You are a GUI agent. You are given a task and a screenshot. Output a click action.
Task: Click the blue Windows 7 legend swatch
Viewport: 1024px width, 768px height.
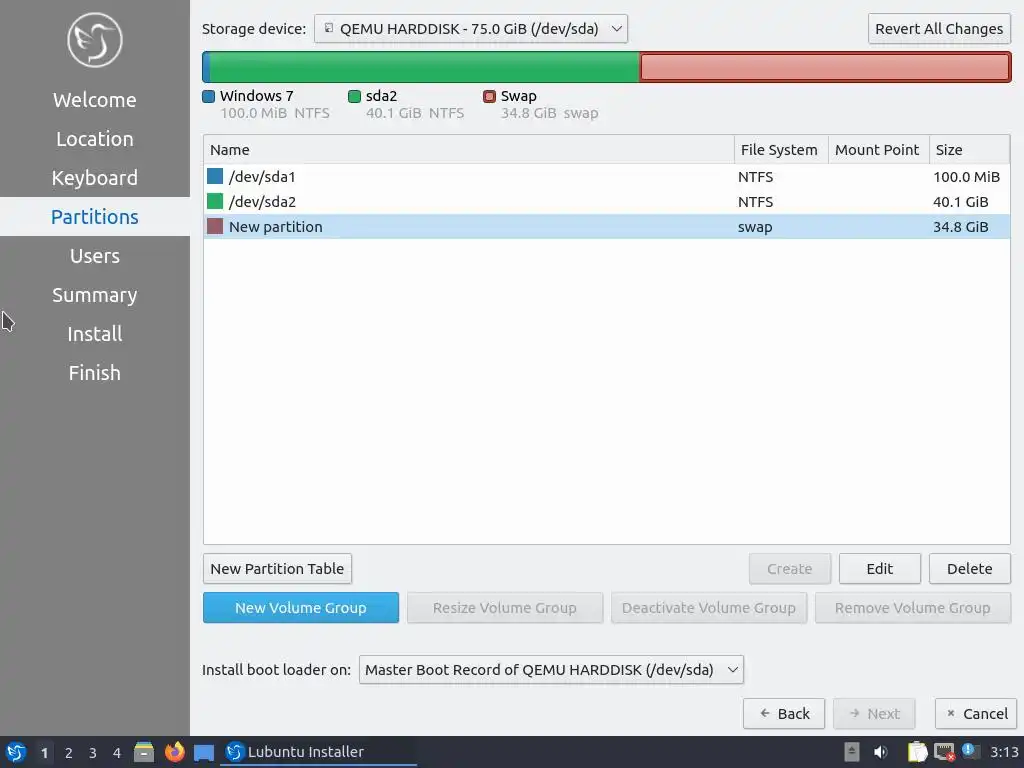click(x=209, y=97)
